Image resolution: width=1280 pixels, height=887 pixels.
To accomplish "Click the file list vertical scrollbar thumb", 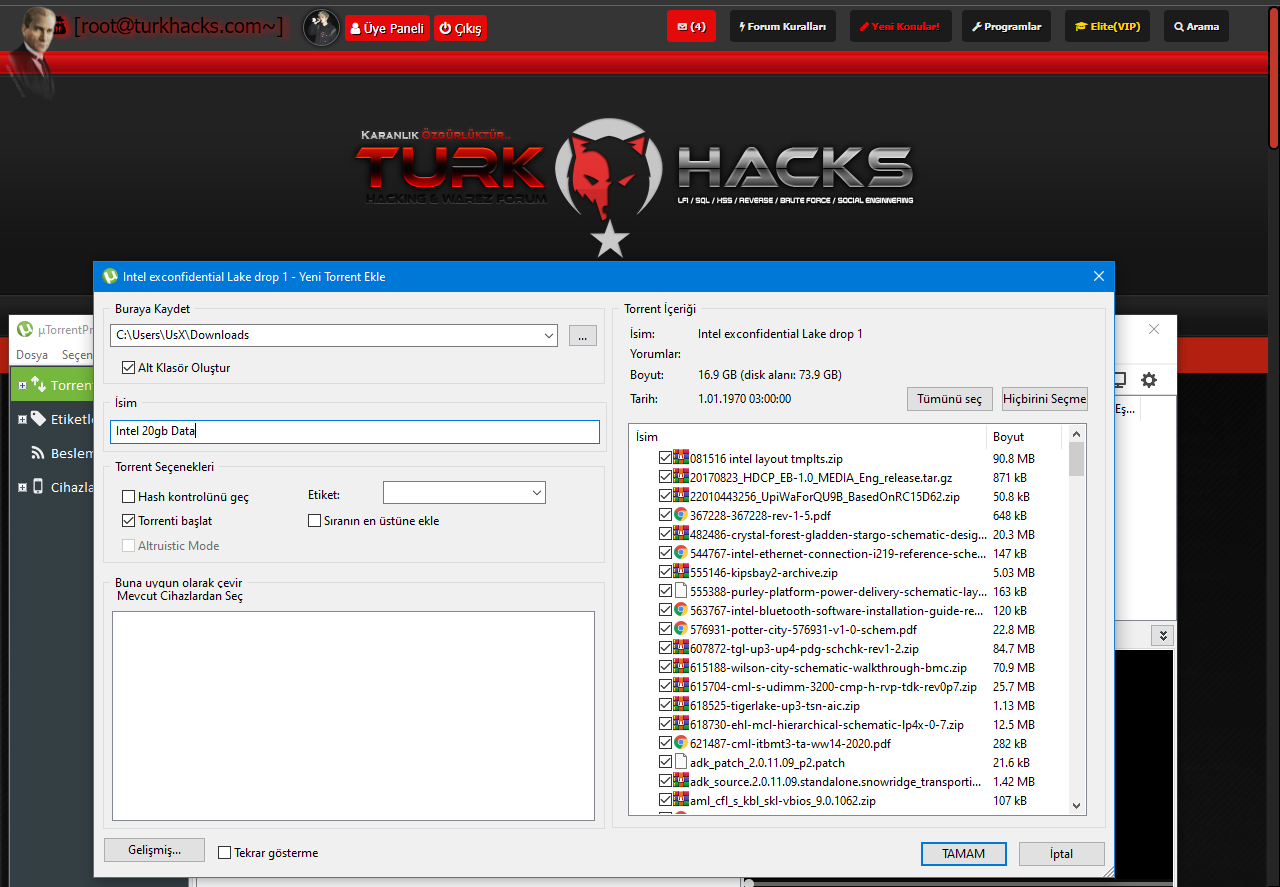I will 1077,460.
